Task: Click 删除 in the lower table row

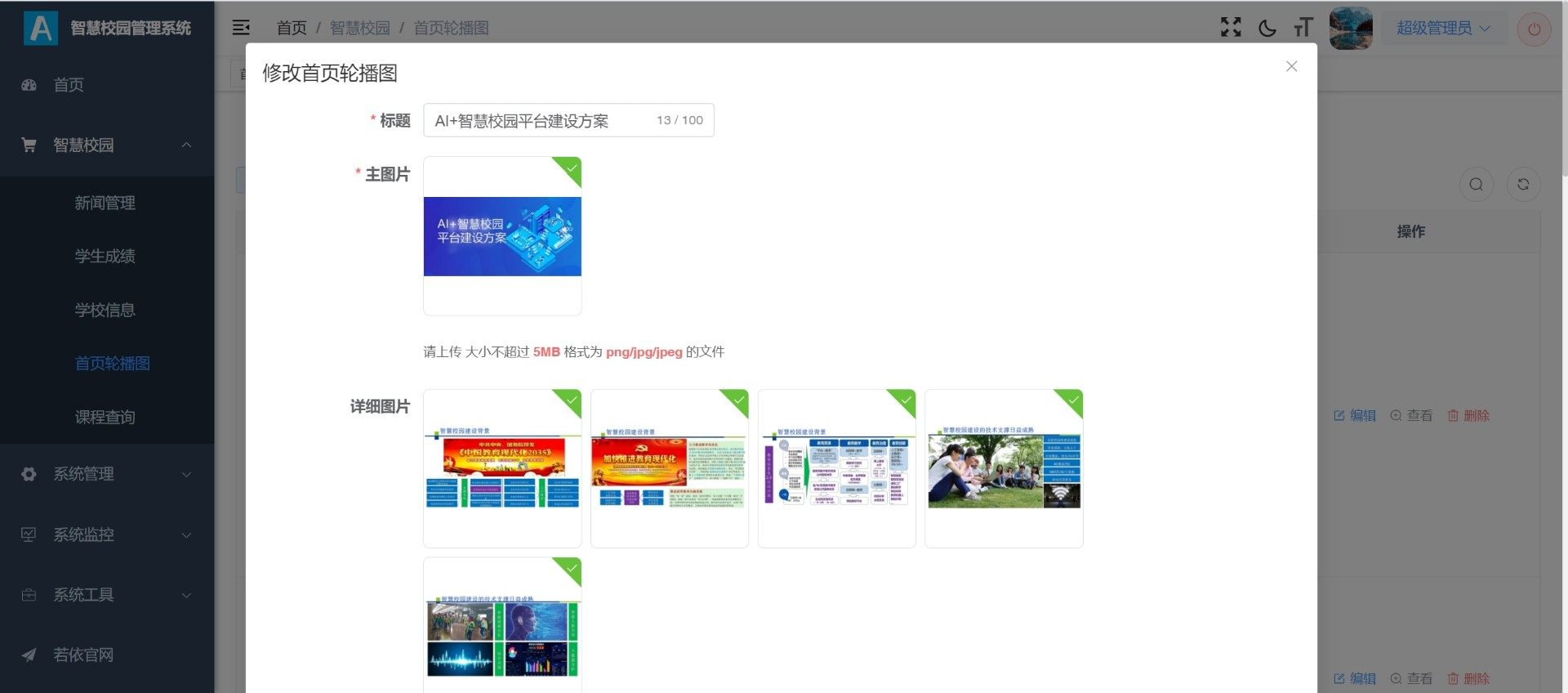Action: 1468,678
